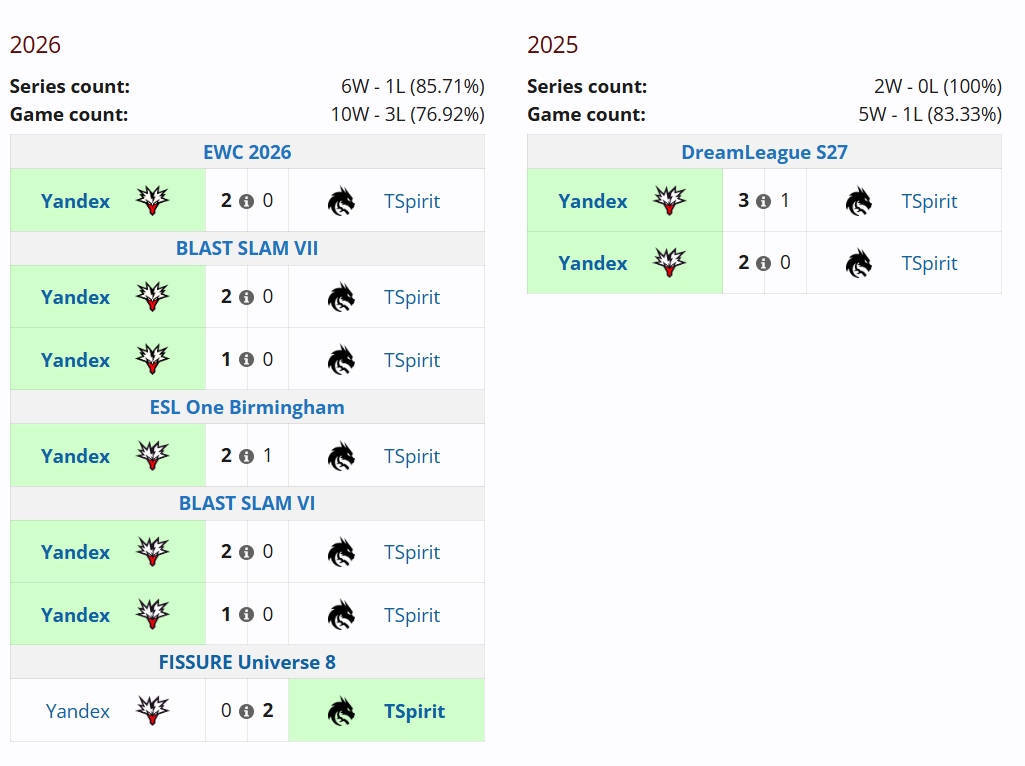Open the BLAST SLAM VI tournament link
This screenshot has height=766, width=1025.
(247, 503)
